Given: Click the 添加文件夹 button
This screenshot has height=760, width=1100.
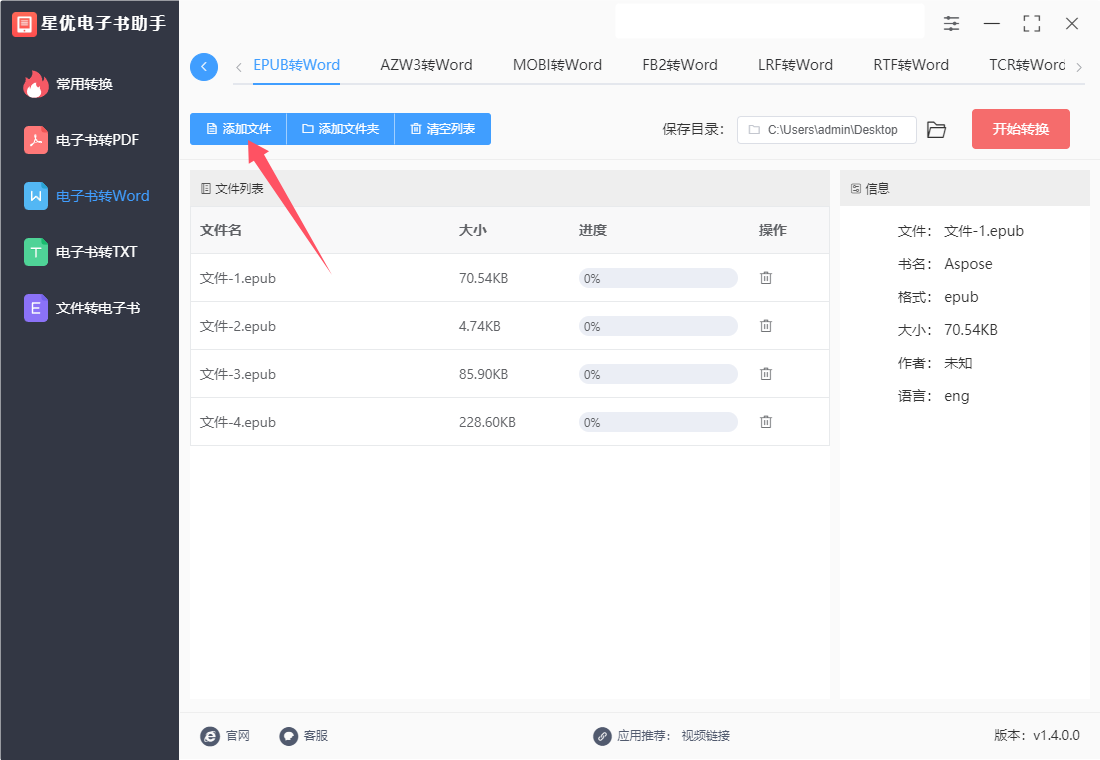Looking at the screenshot, I should click(x=341, y=129).
